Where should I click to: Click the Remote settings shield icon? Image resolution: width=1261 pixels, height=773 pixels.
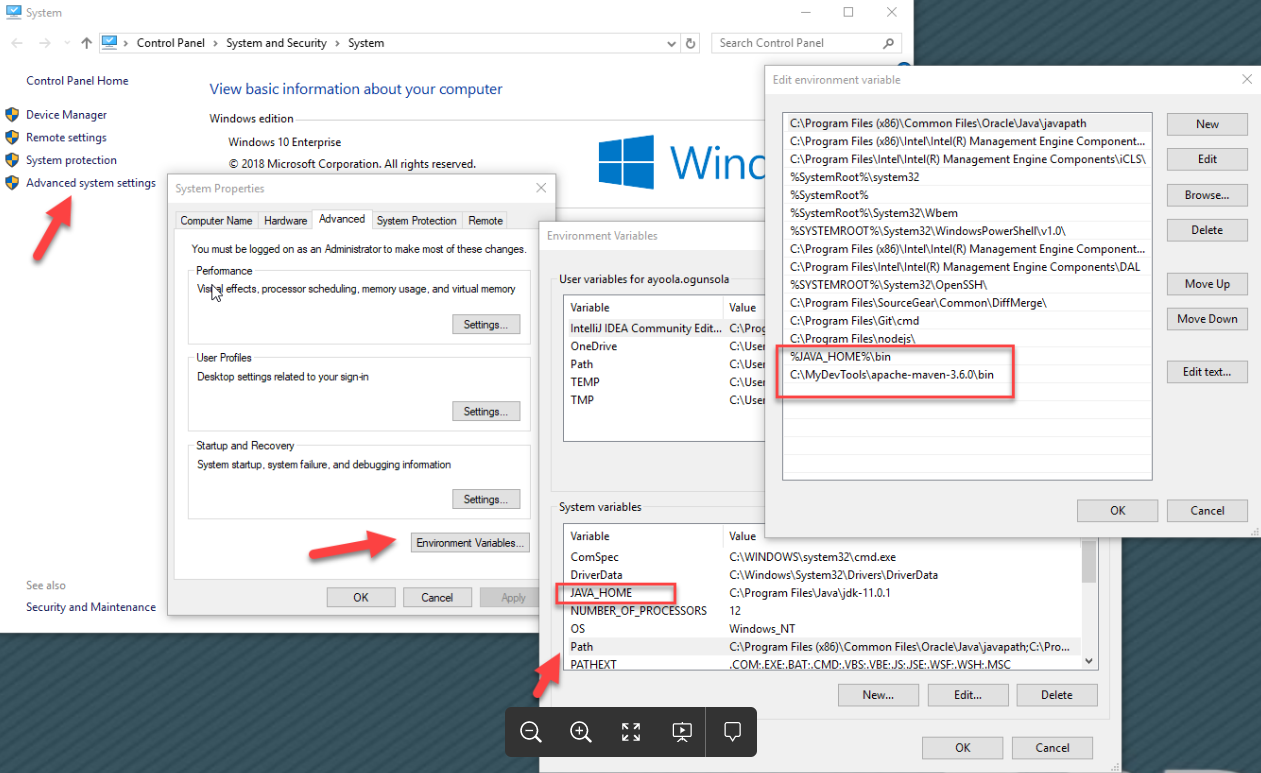12,137
